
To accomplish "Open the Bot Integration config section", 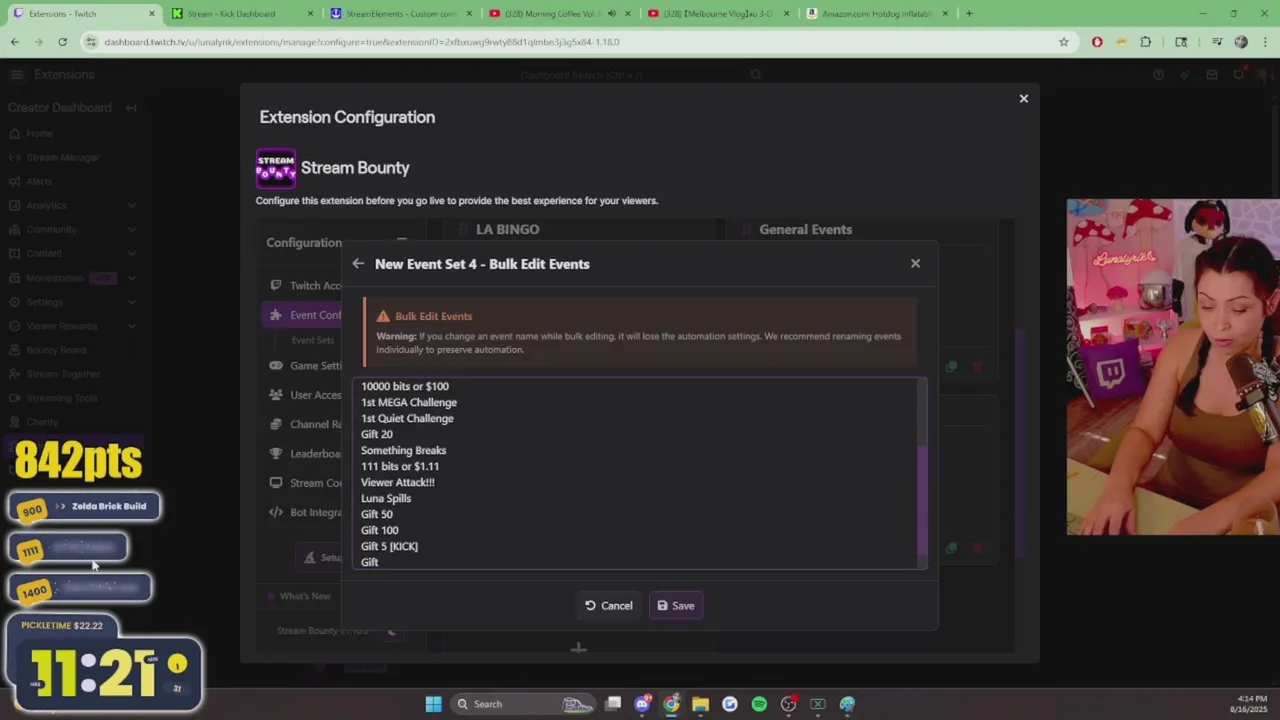I will pyautogui.click(x=305, y=512).
